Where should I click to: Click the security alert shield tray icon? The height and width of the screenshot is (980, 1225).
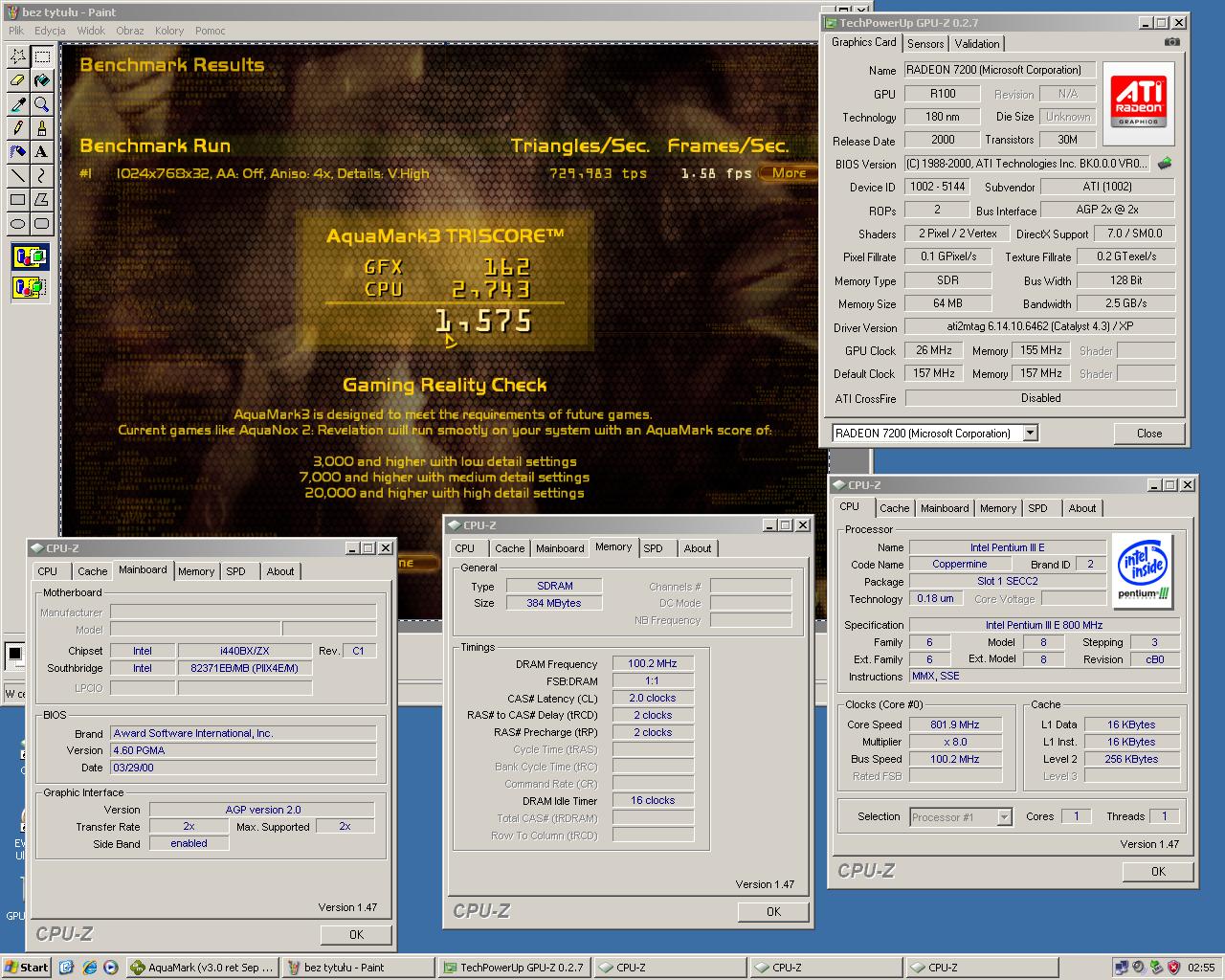click(1173, 968)
